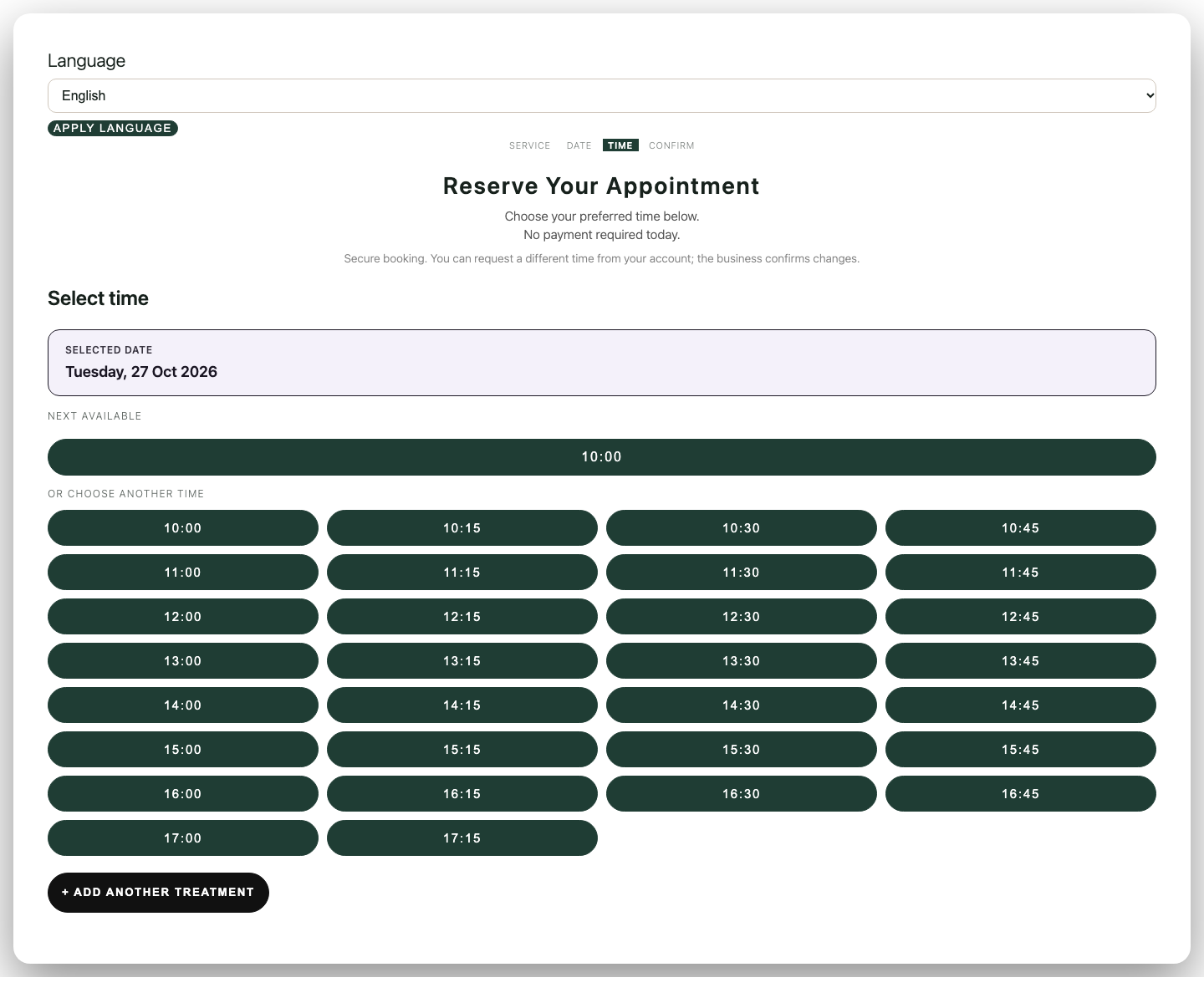Select the 16:45 time slot
The image size is (1204, 1003).
point(1021,794)
